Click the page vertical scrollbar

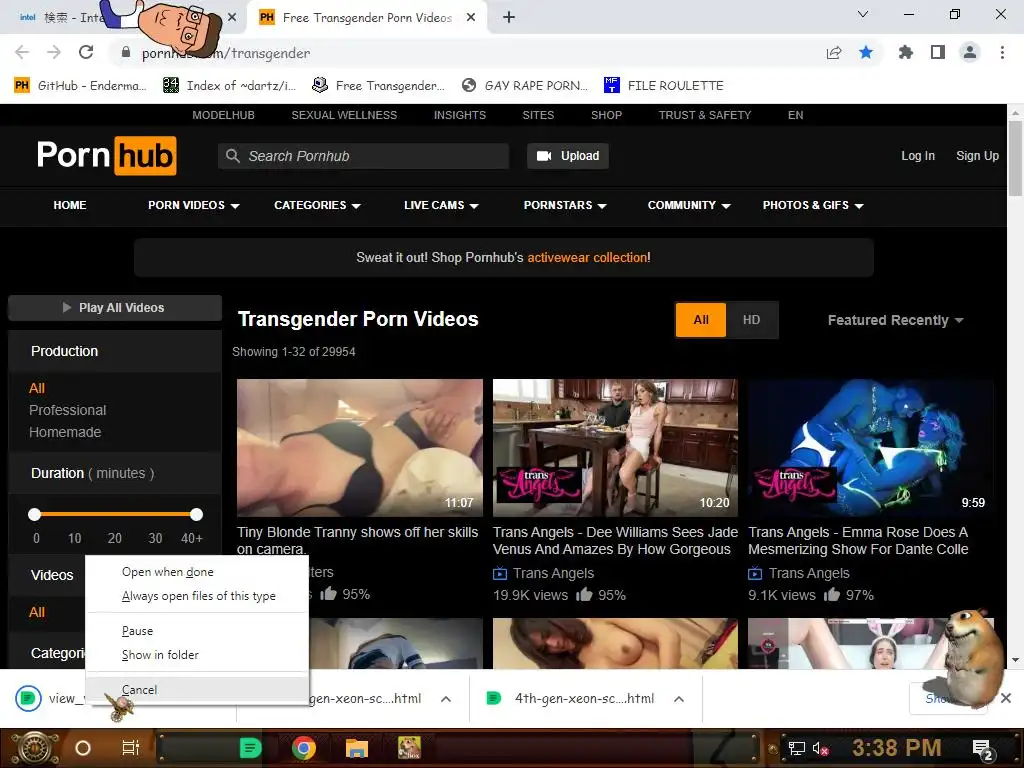1015,158
